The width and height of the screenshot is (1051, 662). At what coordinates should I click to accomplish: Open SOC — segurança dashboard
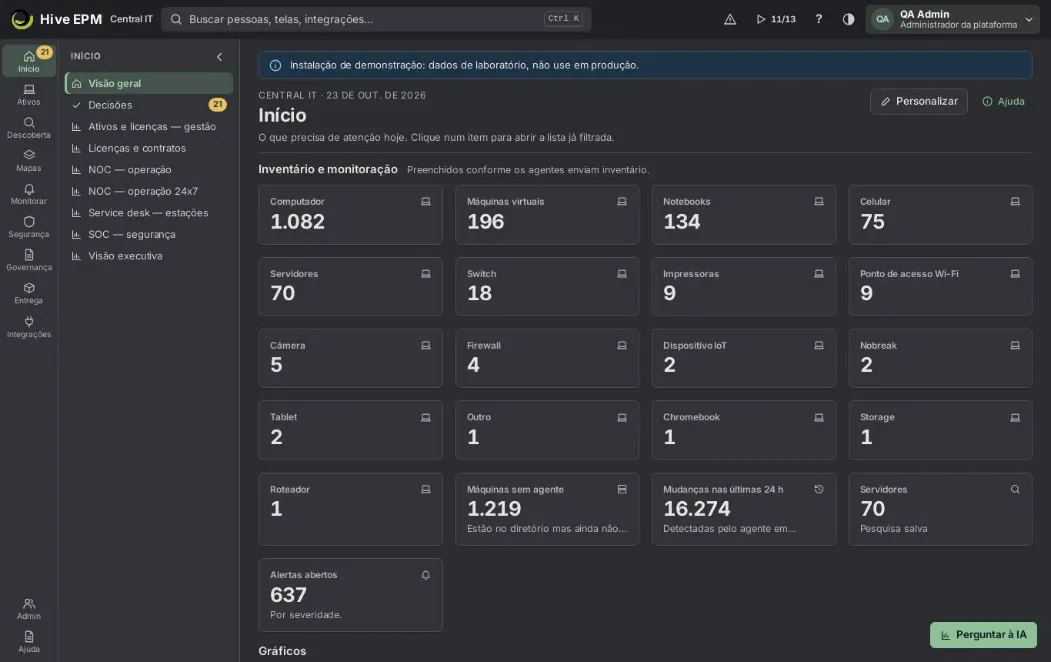(x=149, y=234)
